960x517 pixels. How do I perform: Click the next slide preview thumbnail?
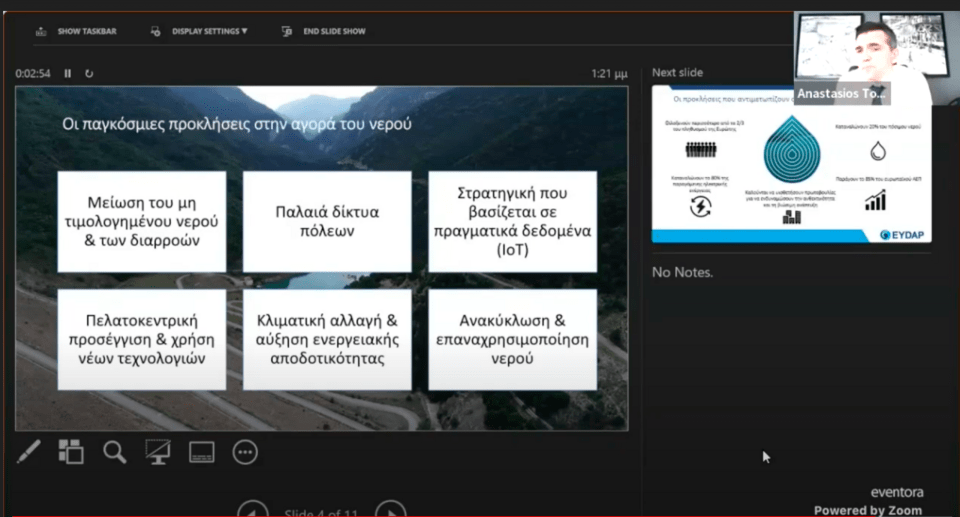(791, 163)
